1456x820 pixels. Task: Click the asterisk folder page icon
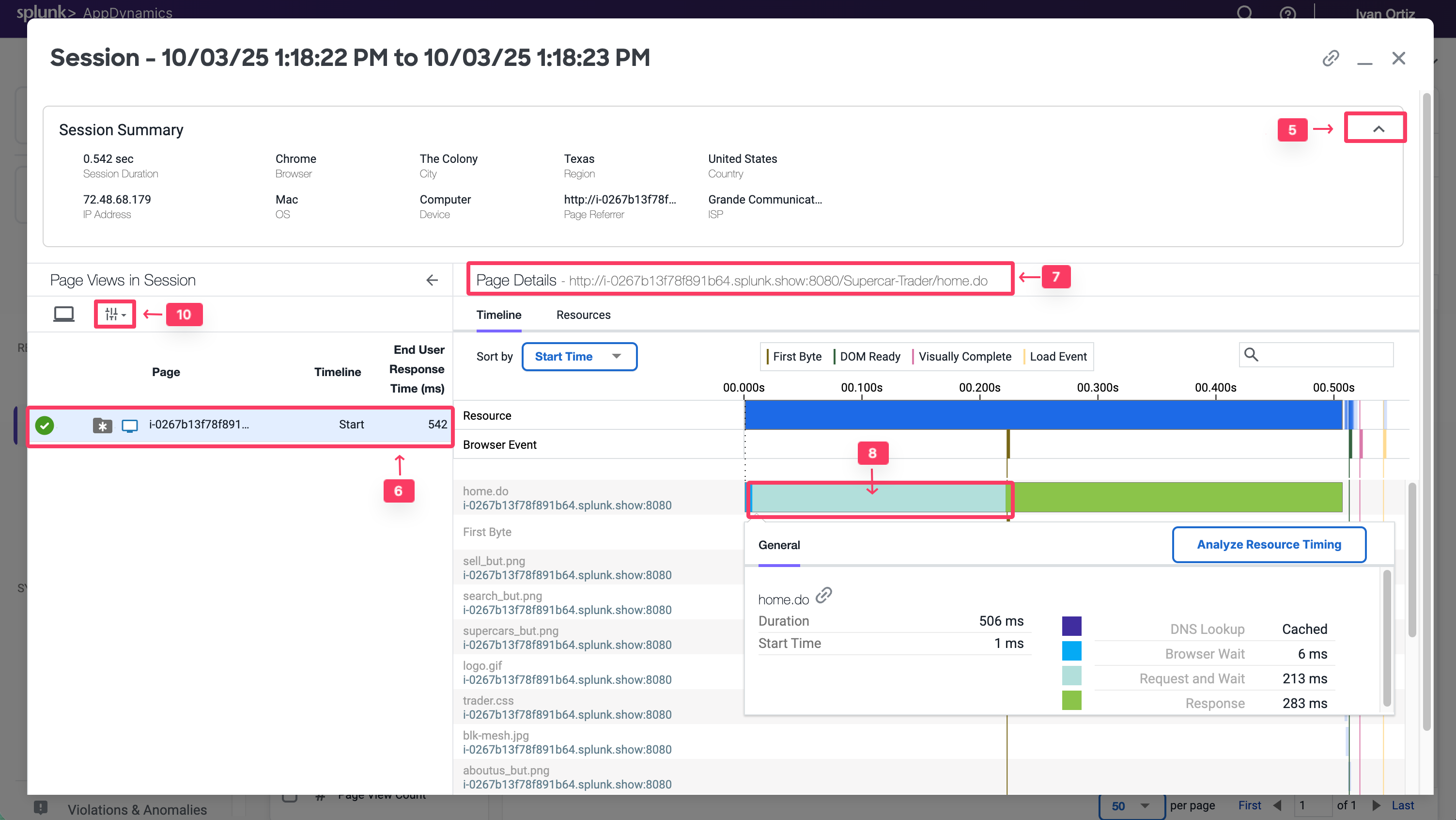(102, 426)
